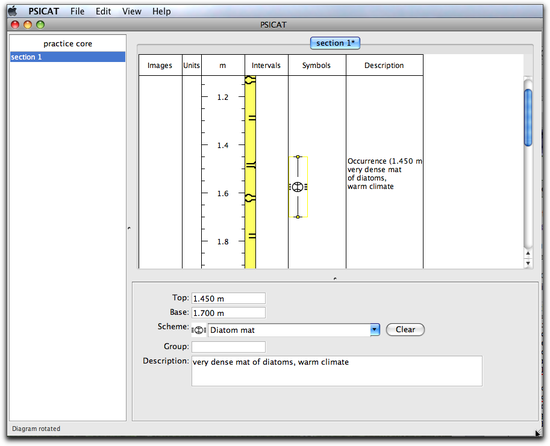550x446 pixels.
Task: Select section 1 in the practice core list
Action: click(x=67, y=57)
